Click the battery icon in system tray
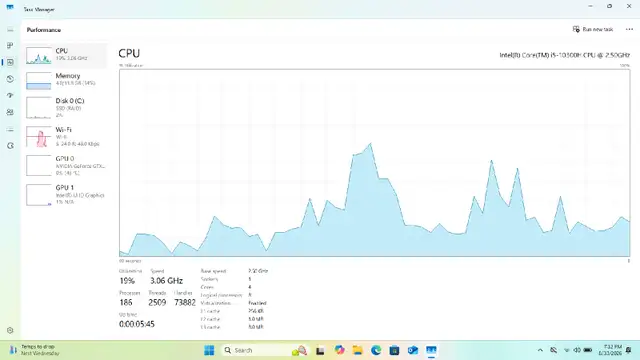 tap(588, 350)
